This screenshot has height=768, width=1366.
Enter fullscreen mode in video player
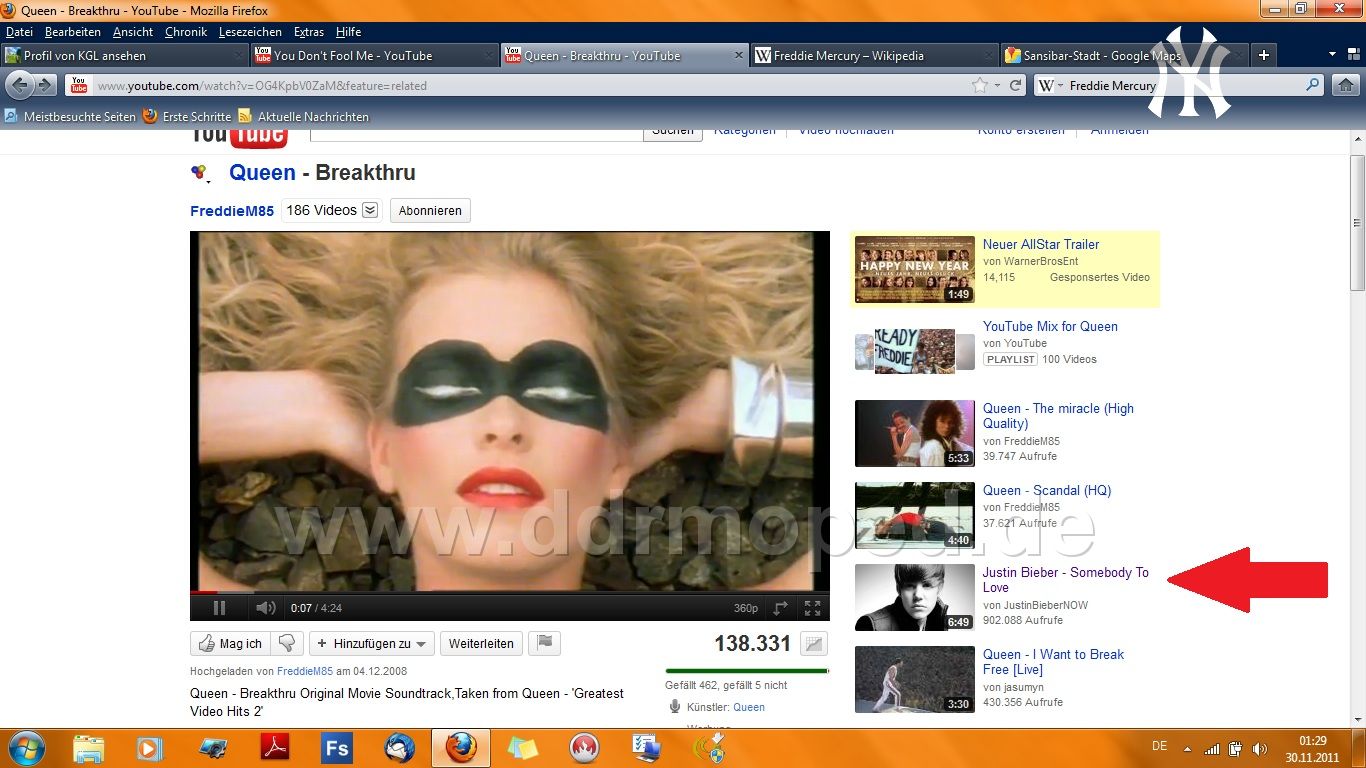812,608
